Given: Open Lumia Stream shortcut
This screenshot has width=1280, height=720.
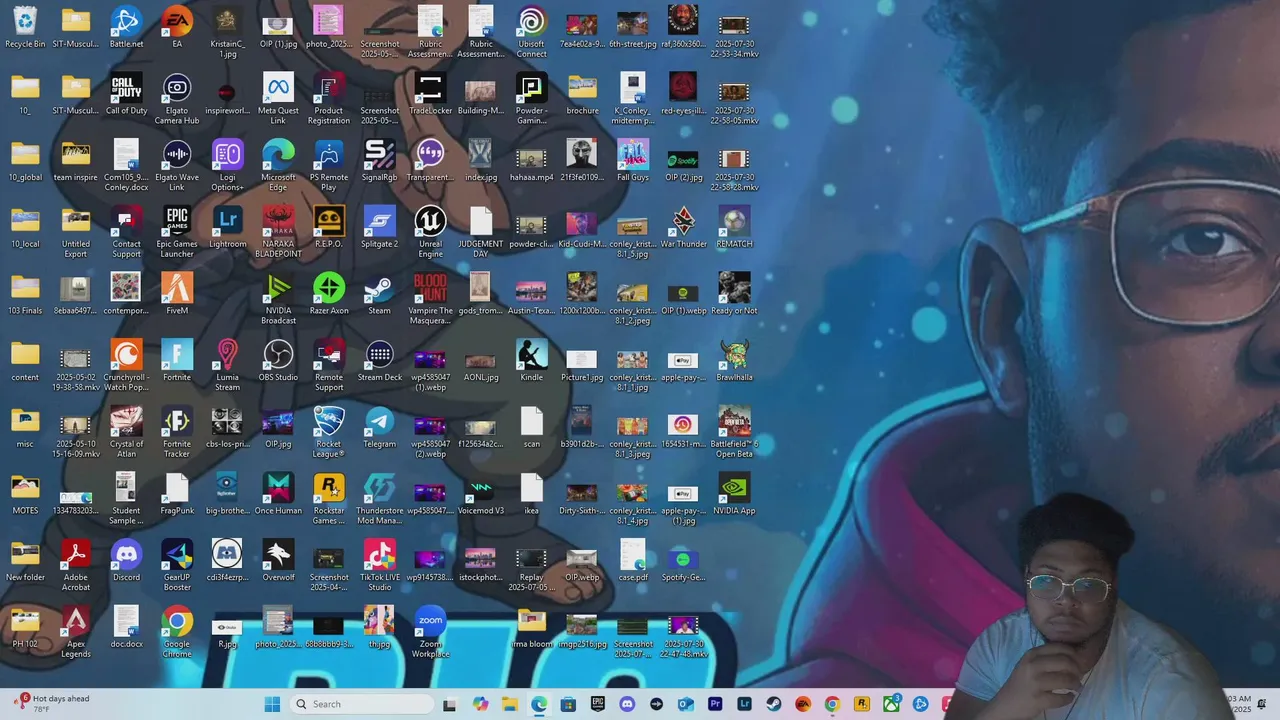Looking at the screenshot, I should (x=227, y=365).
